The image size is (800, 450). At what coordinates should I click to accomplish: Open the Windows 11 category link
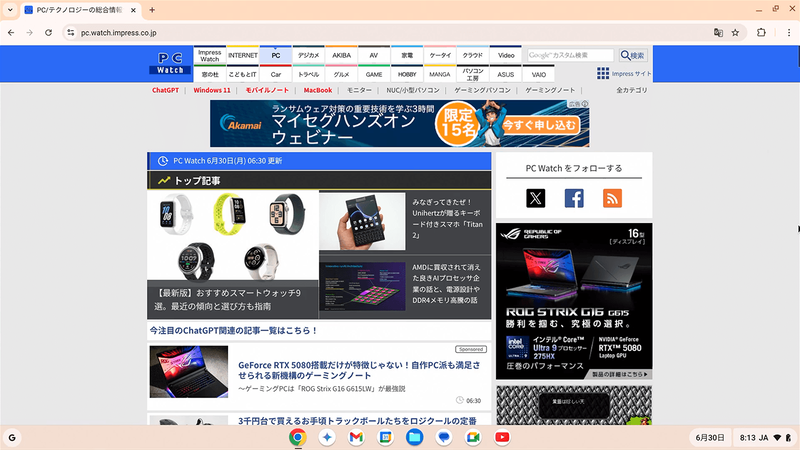coord(212,90)
